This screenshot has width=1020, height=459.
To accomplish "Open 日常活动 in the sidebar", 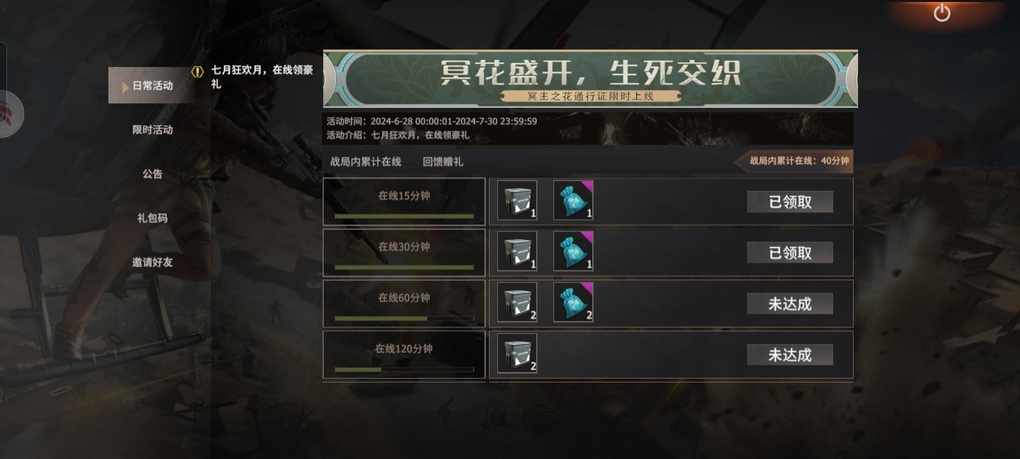I will click(152, 85).
